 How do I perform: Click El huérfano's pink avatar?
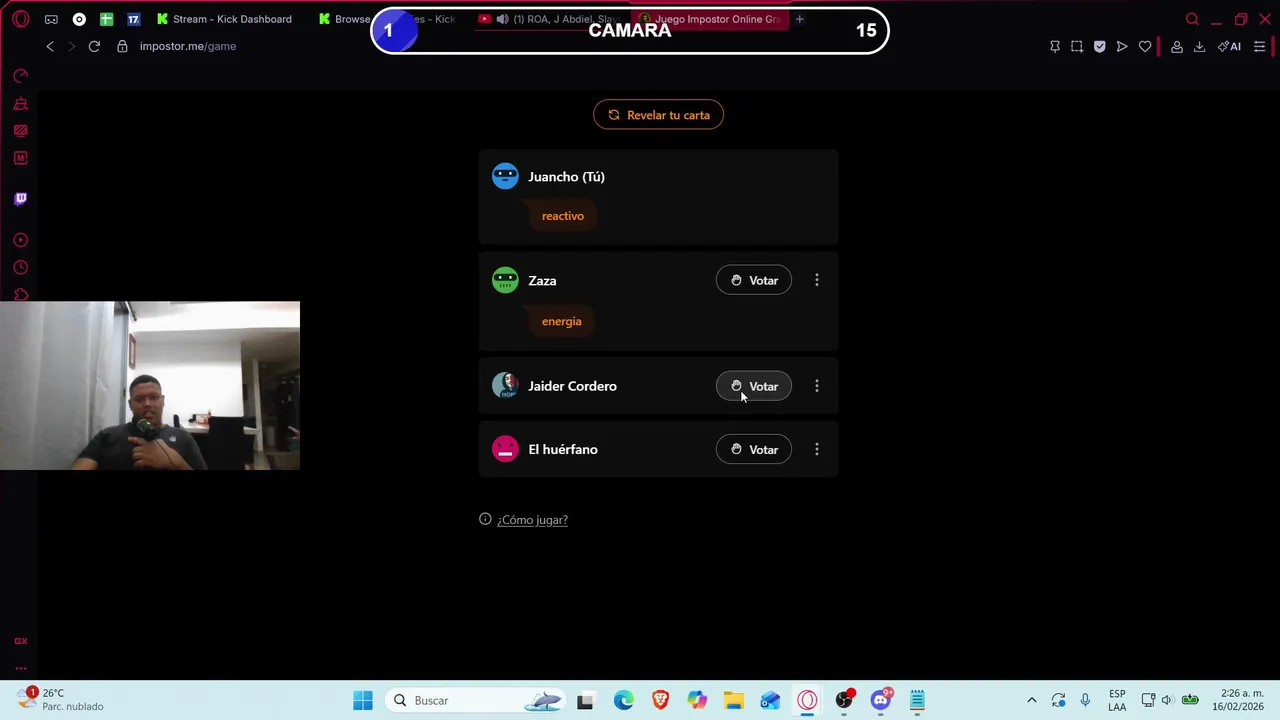505,450
